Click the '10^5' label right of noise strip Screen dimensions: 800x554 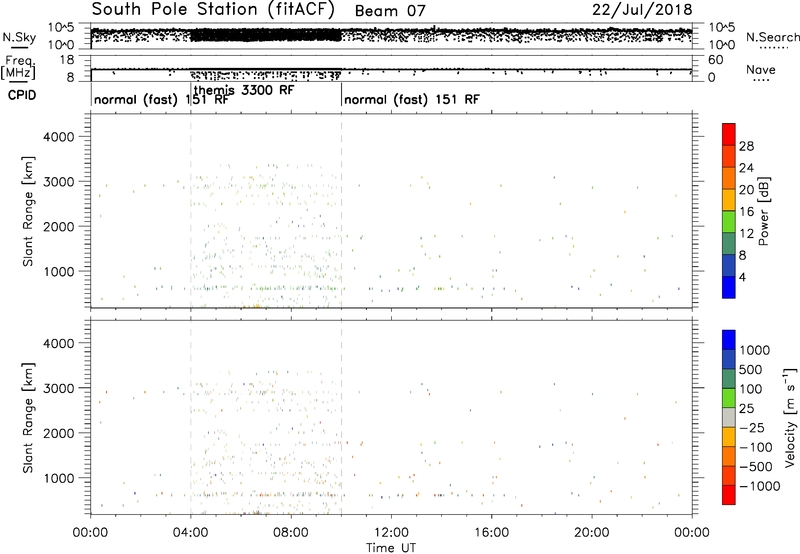(x=721, y=28)
